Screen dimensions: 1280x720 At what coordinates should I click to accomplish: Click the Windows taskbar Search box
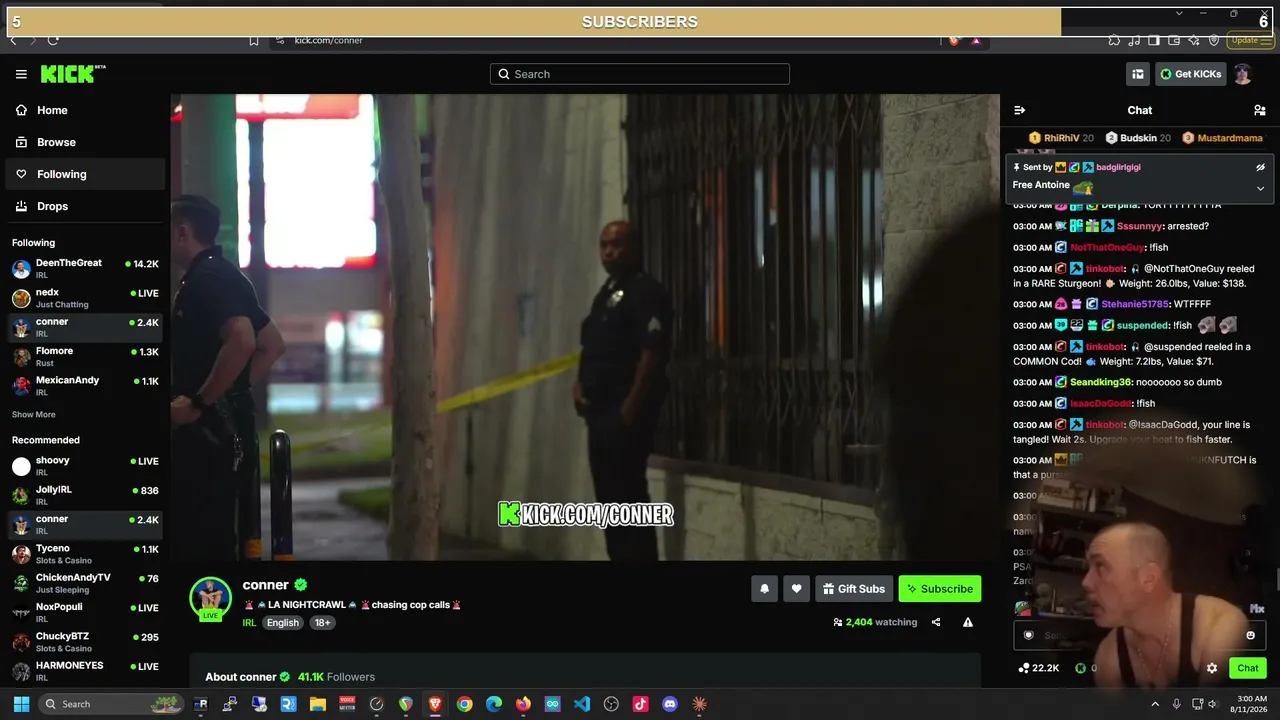click(x=111, y=704)
